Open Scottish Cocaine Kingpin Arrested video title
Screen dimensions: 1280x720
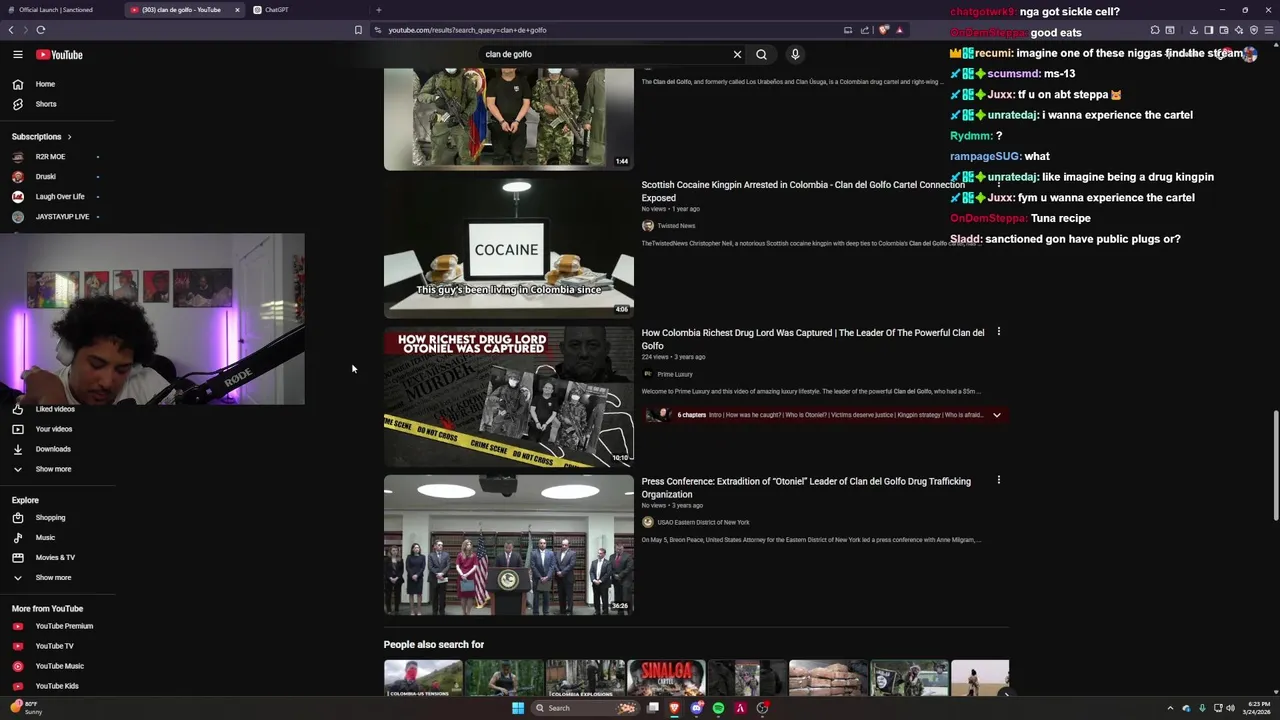[803, 191]
